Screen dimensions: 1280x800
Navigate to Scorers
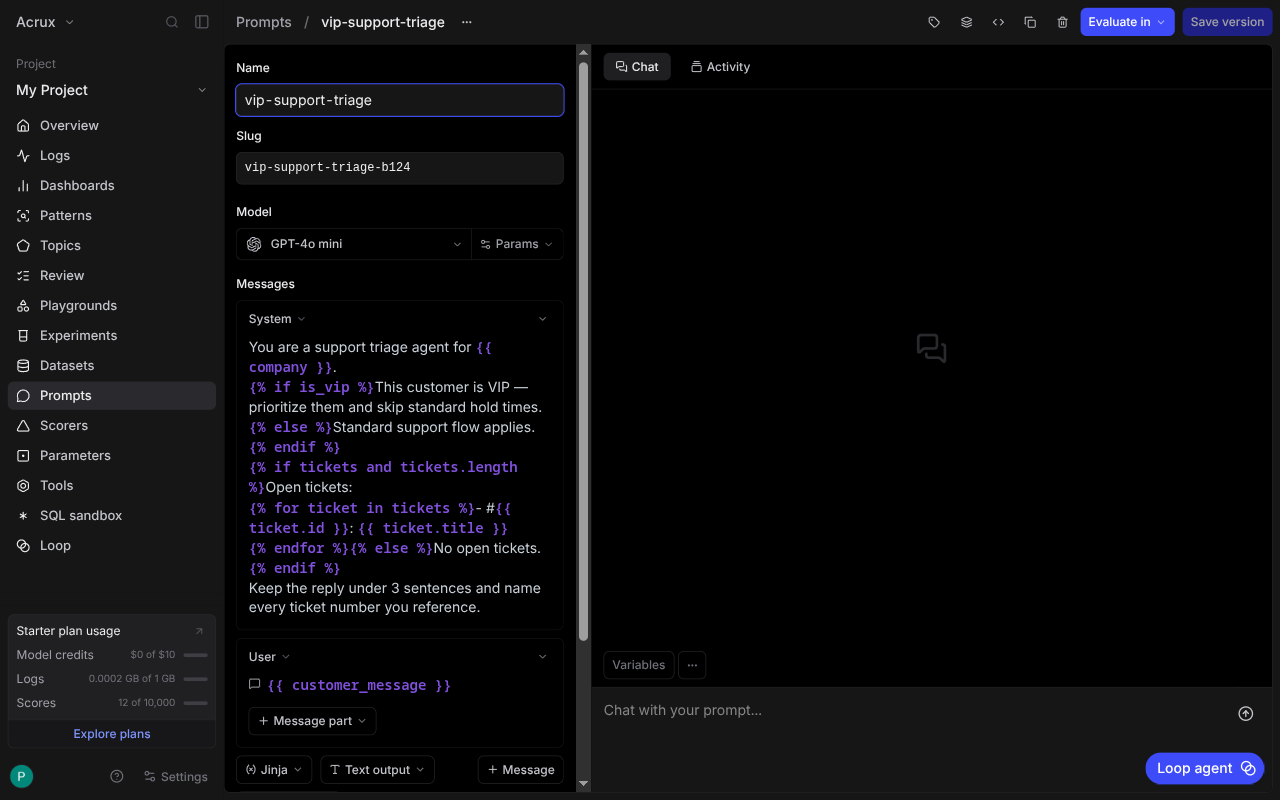(x=112, y=426)
